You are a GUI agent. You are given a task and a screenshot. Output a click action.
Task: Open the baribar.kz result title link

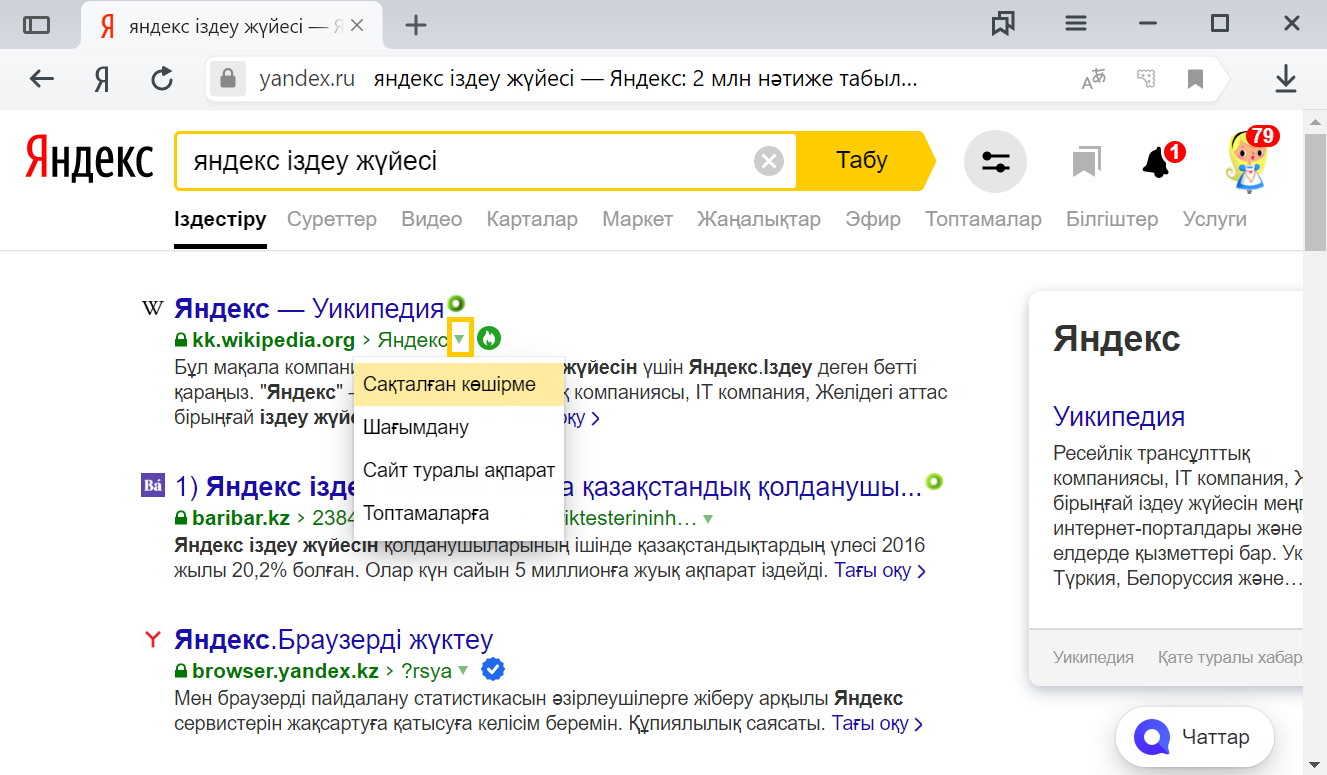tap(548, 487)
